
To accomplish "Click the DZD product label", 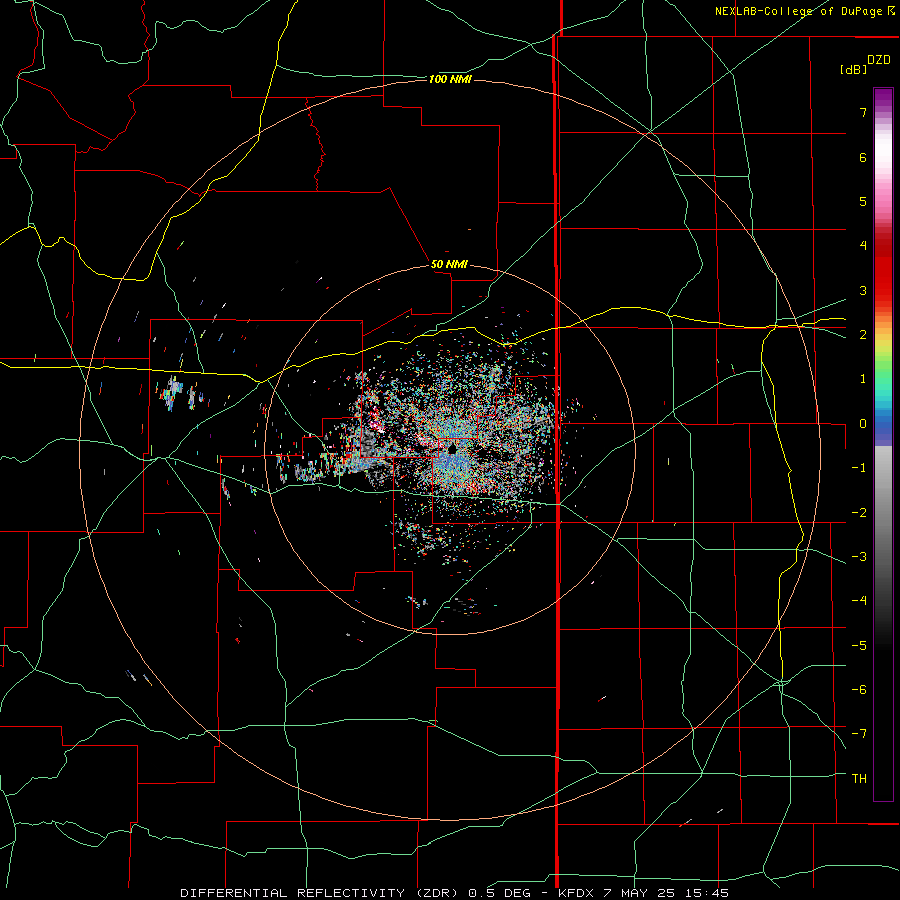I will pos(879,60).
